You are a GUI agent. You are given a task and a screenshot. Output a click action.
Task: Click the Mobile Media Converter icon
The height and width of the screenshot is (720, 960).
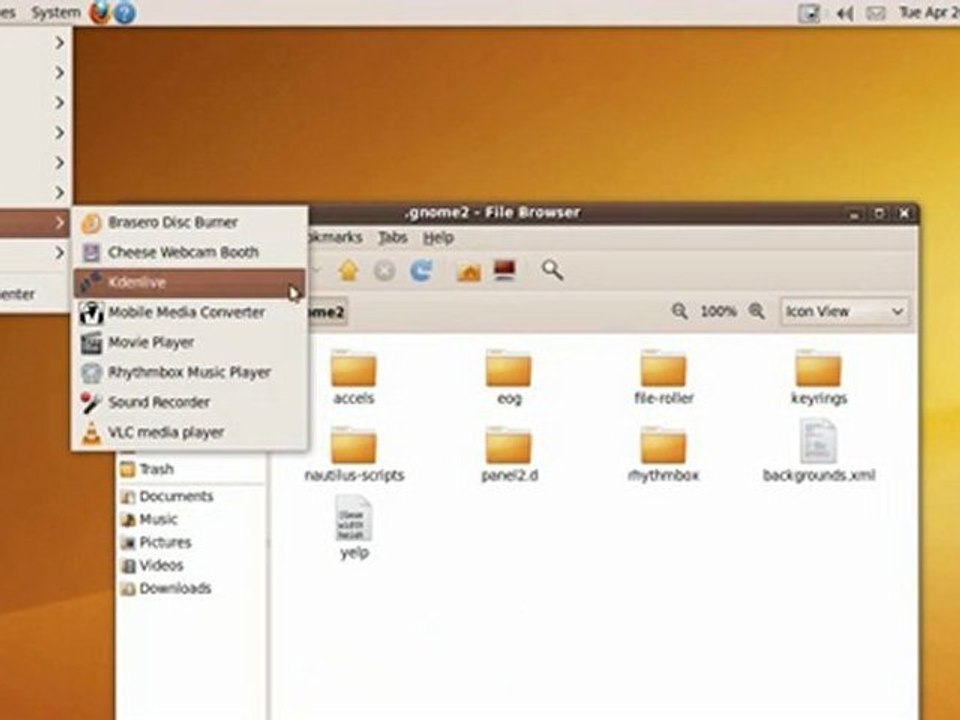click(x=91, y=312)
